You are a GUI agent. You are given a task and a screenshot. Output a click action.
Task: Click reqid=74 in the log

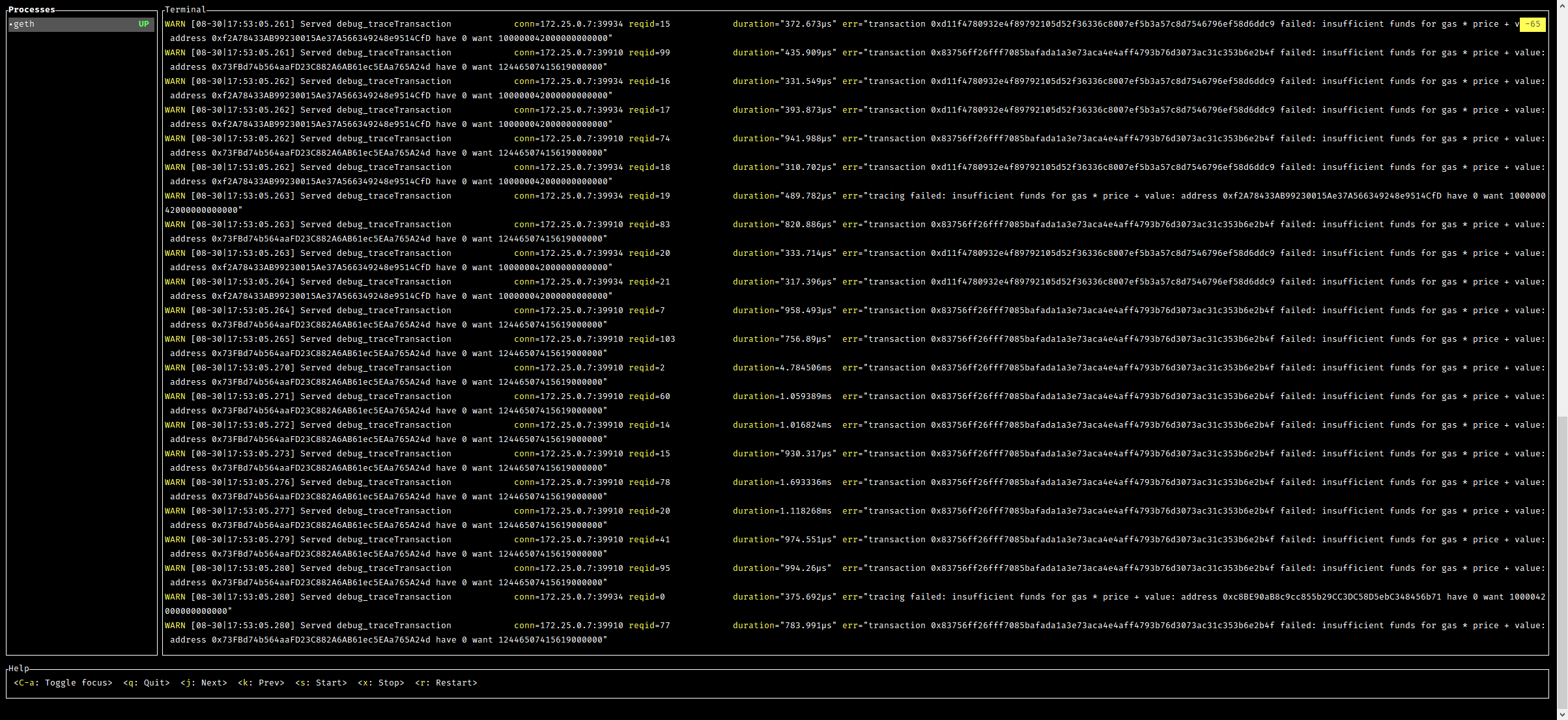649,139
